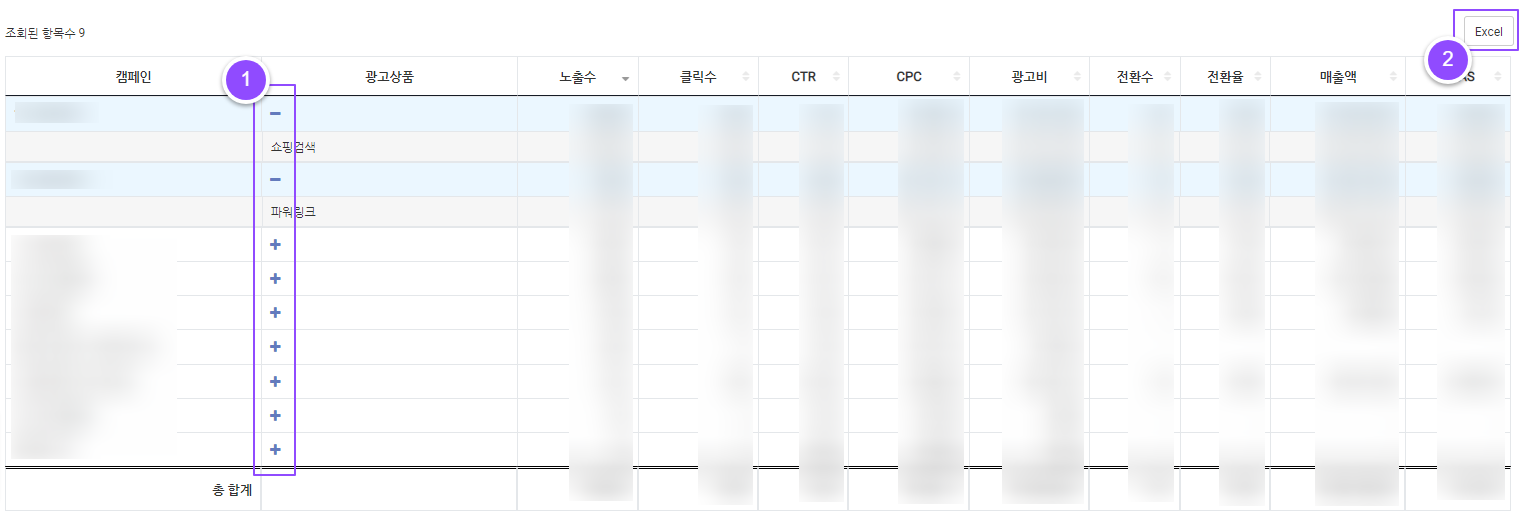Sort table by 매출액 column
The height and width of the screenshot is (520, 1520).
(1337, 77)
